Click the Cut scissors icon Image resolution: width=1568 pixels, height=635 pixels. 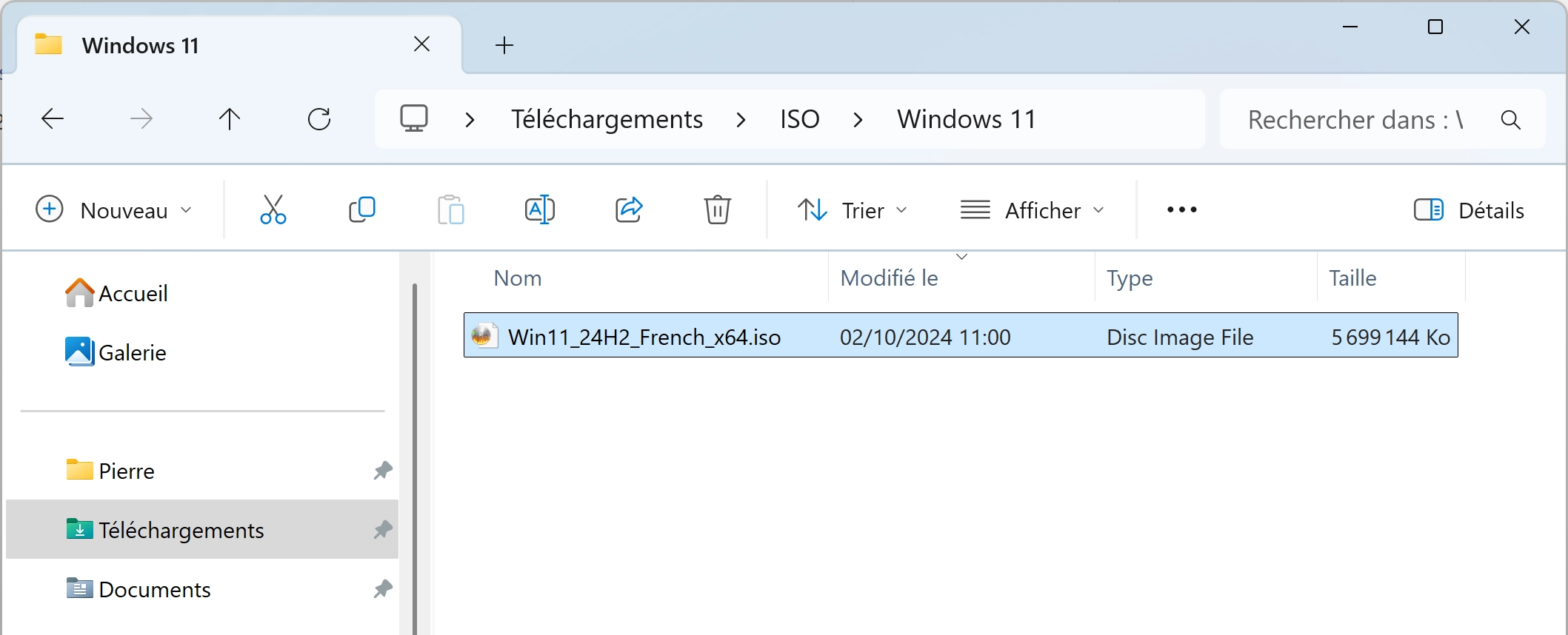pyautogui.click(x=273, y=210)
